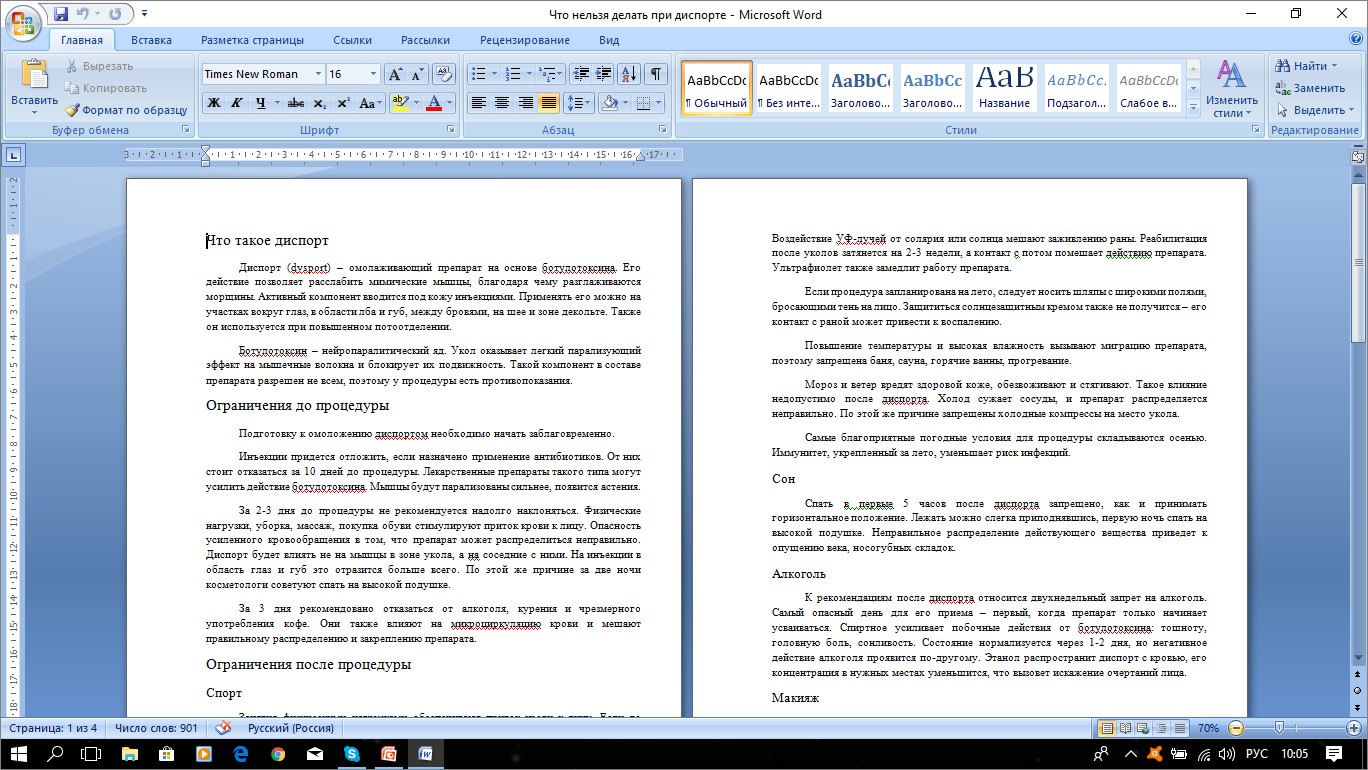Toggle italic formatting К
The image size is (1368, 770).
(x=237, y=103)
